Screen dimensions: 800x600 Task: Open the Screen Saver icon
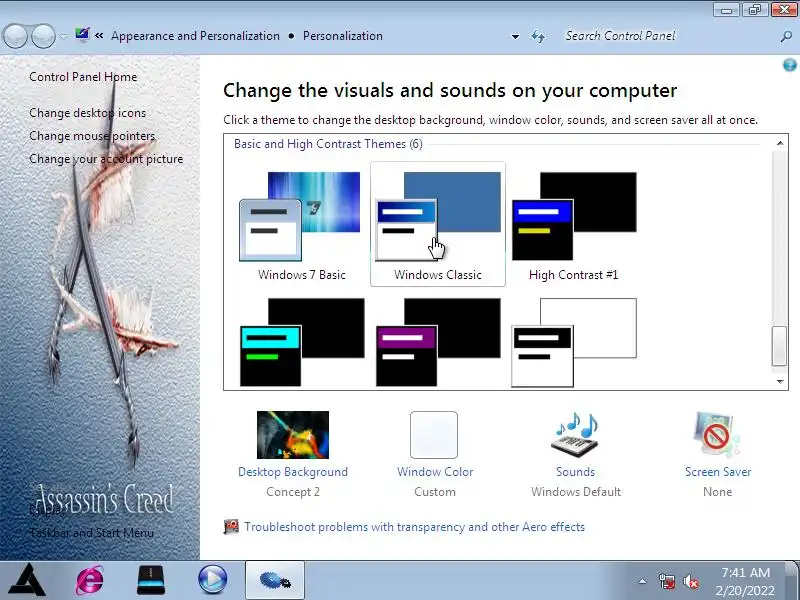point(716,435)
